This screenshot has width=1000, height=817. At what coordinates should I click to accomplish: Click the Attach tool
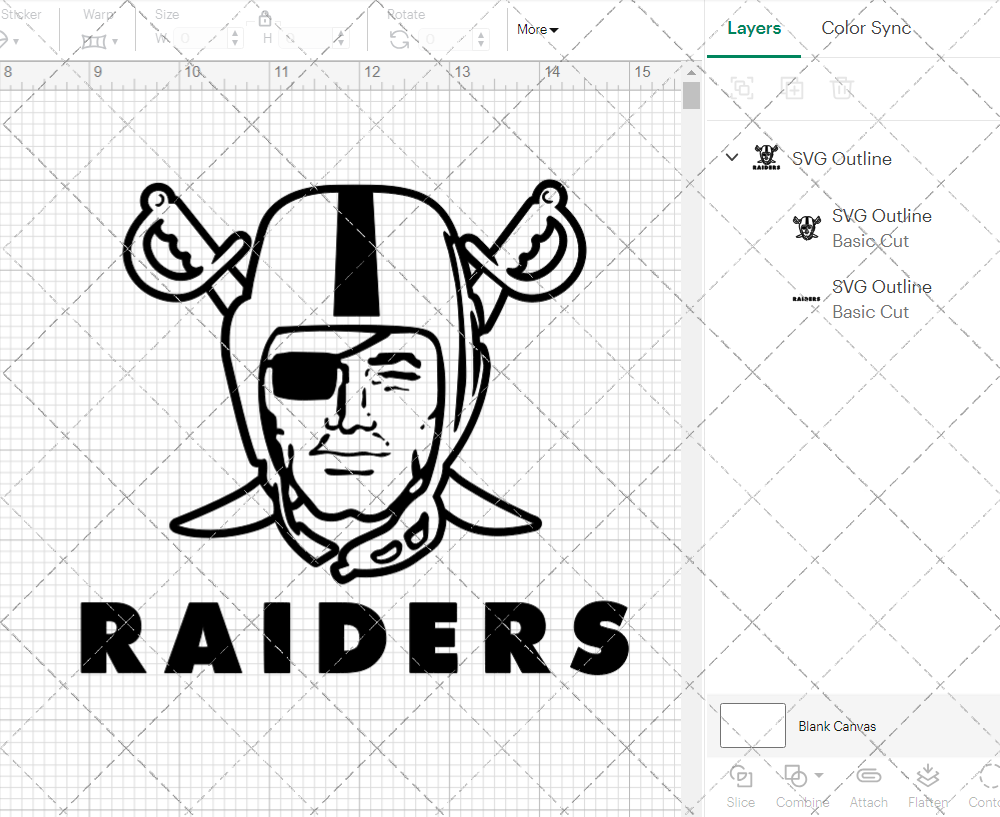(x=868, y=786)
